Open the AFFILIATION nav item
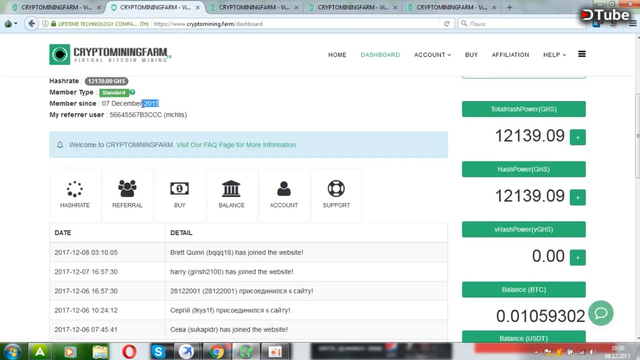Image resolution: width=640 pixels, height=360 pixels. point(510,55)
